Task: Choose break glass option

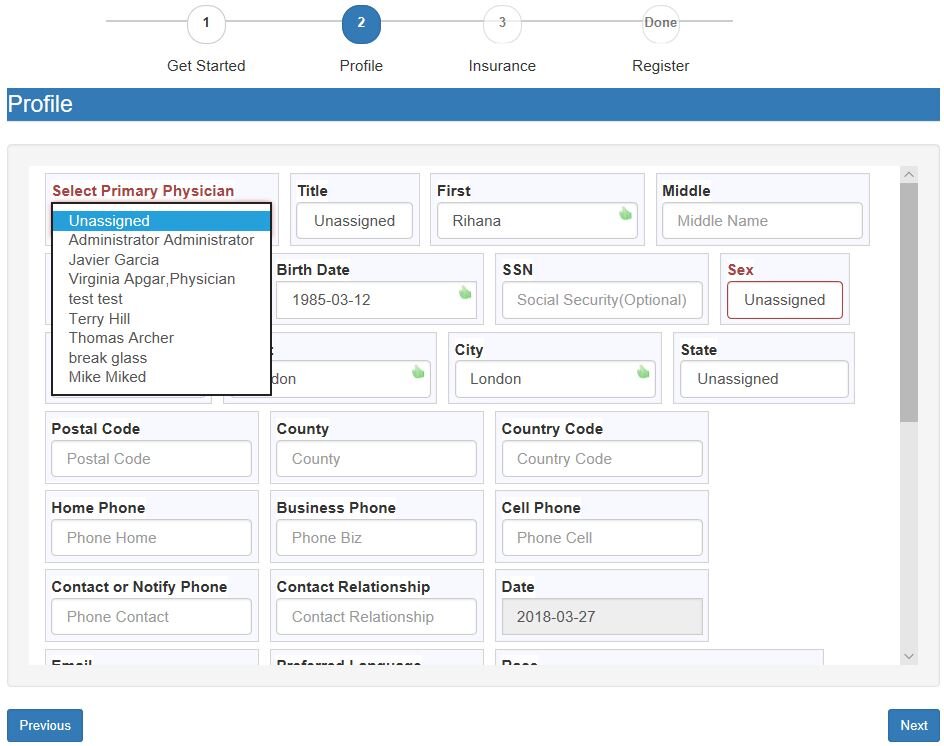Action: [x=161, y=358]
